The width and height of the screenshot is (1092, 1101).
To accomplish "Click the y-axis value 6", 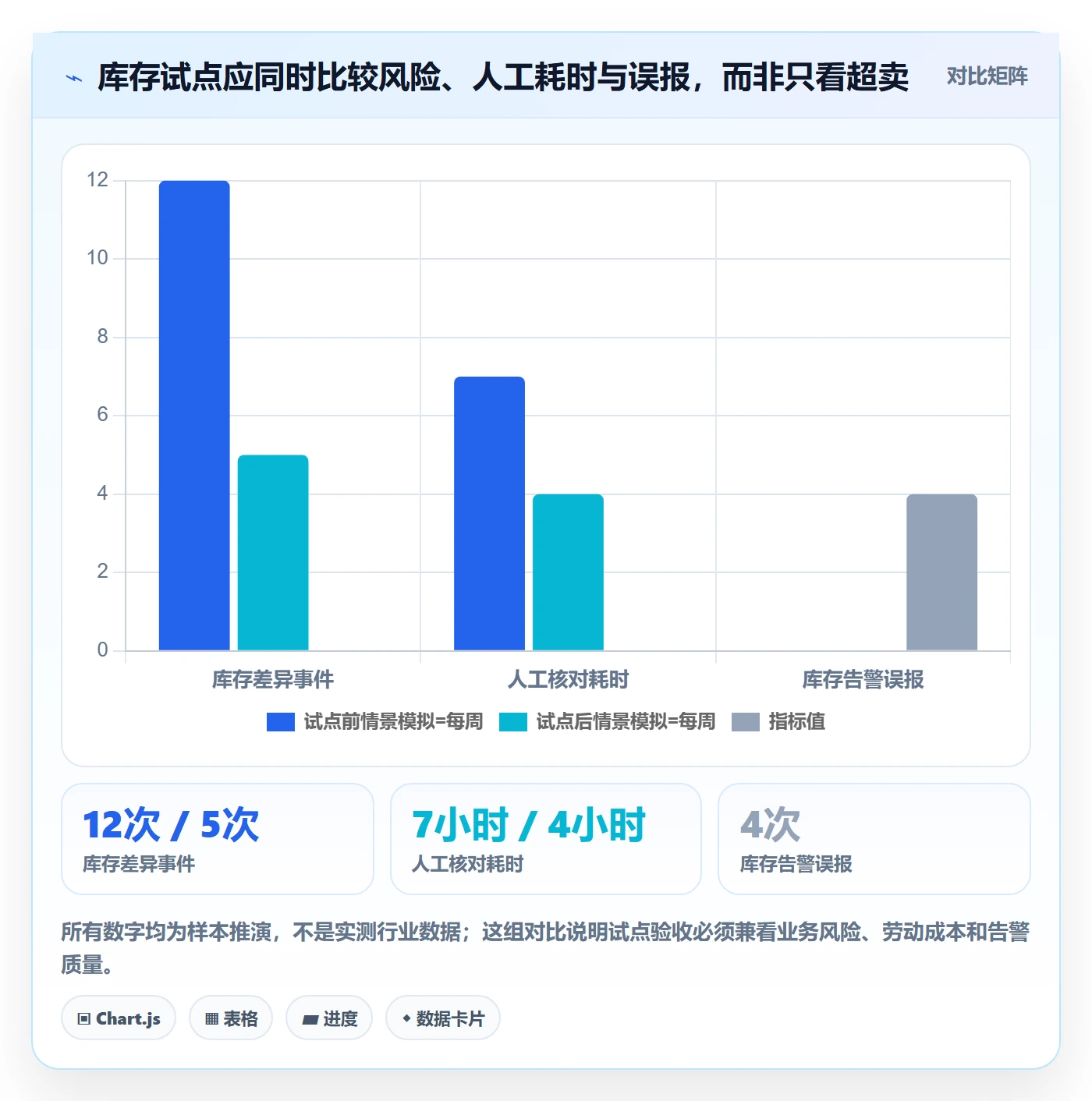I will pos(103,415).
